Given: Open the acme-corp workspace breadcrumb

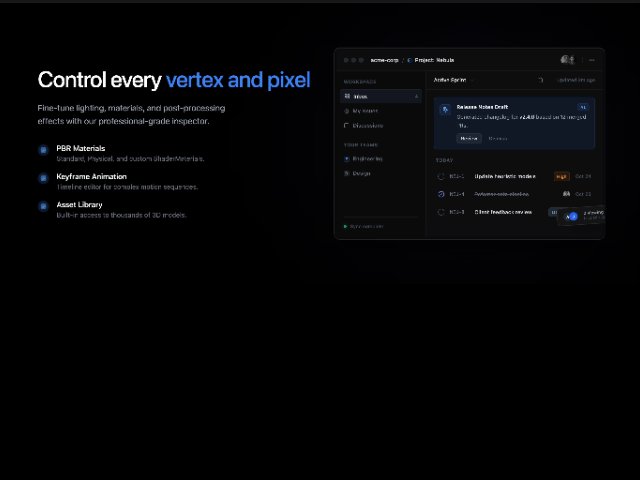Looking at the screenshot, I should (384, 60).
